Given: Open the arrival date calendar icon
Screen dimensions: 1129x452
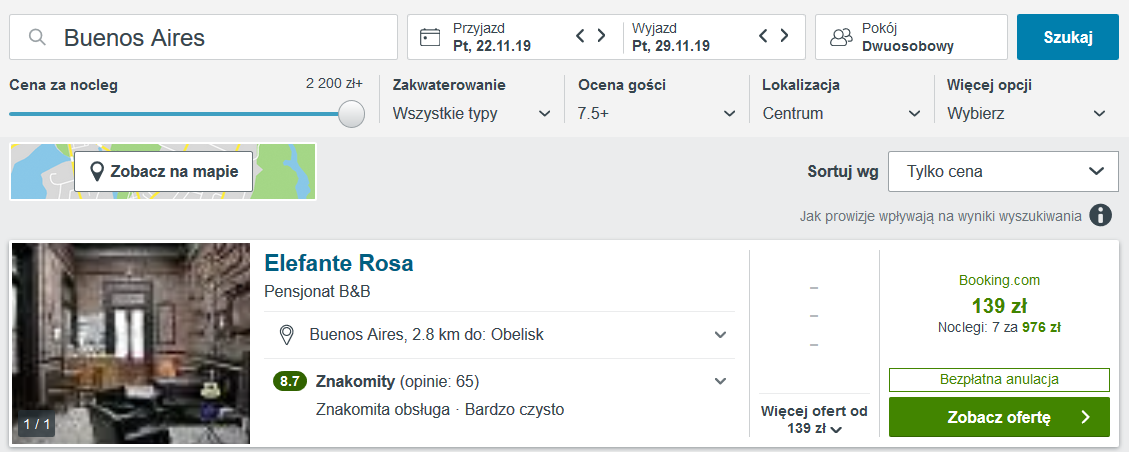Looking at the screenshot, I should click(430, 37).
